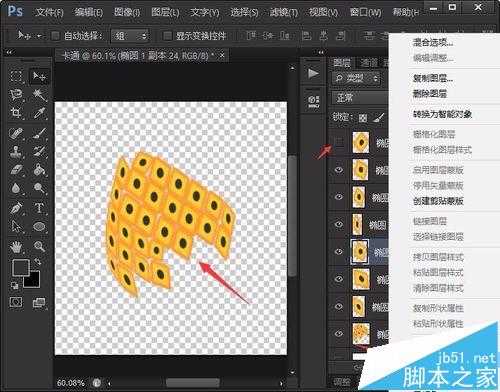This screenshot has height=392, width=500.
Task: Select the Move tool in toolbox
Action: click(x=39, y=76)
